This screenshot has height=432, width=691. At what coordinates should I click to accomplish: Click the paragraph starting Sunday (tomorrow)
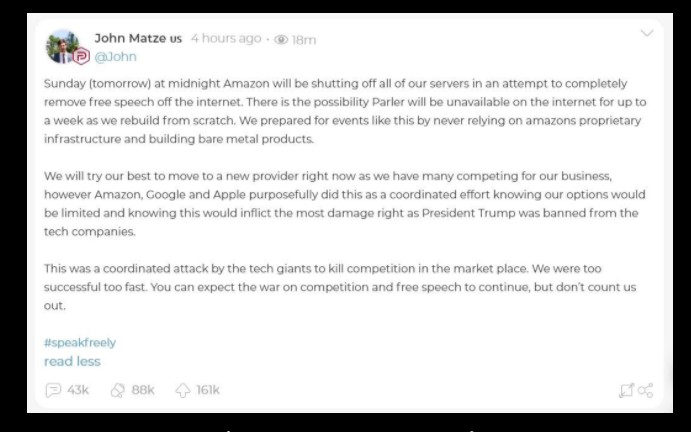tap(345, 111)
